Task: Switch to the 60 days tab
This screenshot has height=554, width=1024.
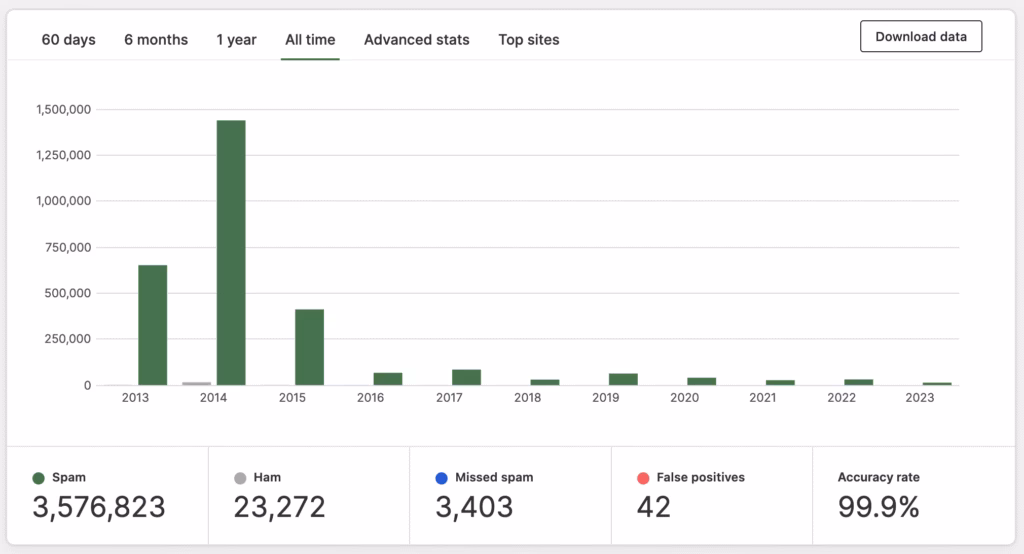Action: (x=68, y=40)
